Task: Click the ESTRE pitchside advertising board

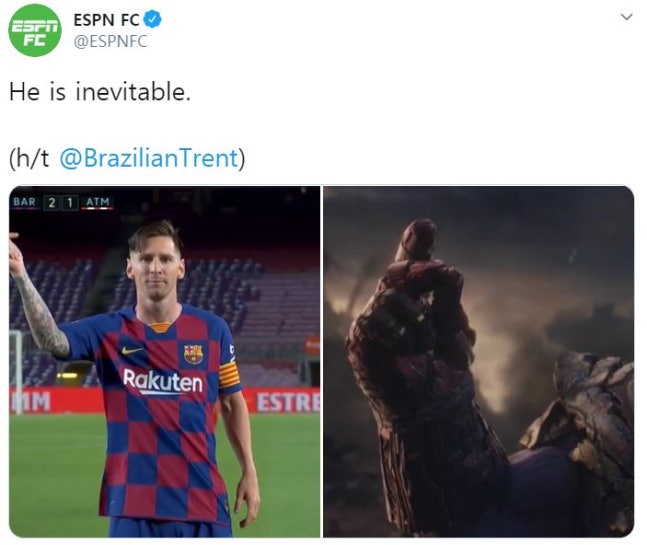Action: pos(288,402)
